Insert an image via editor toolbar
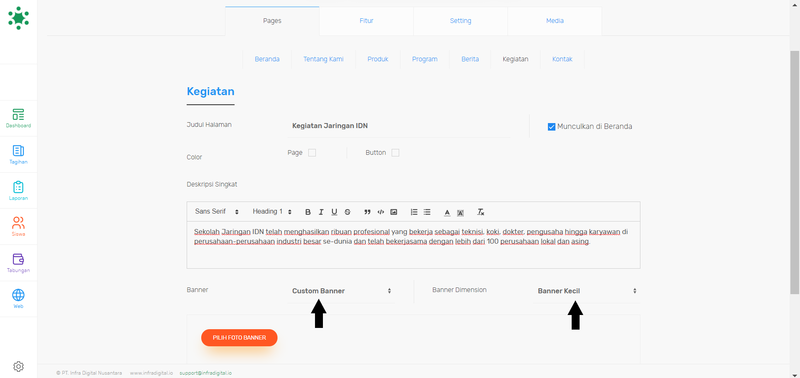 (394, 212)
